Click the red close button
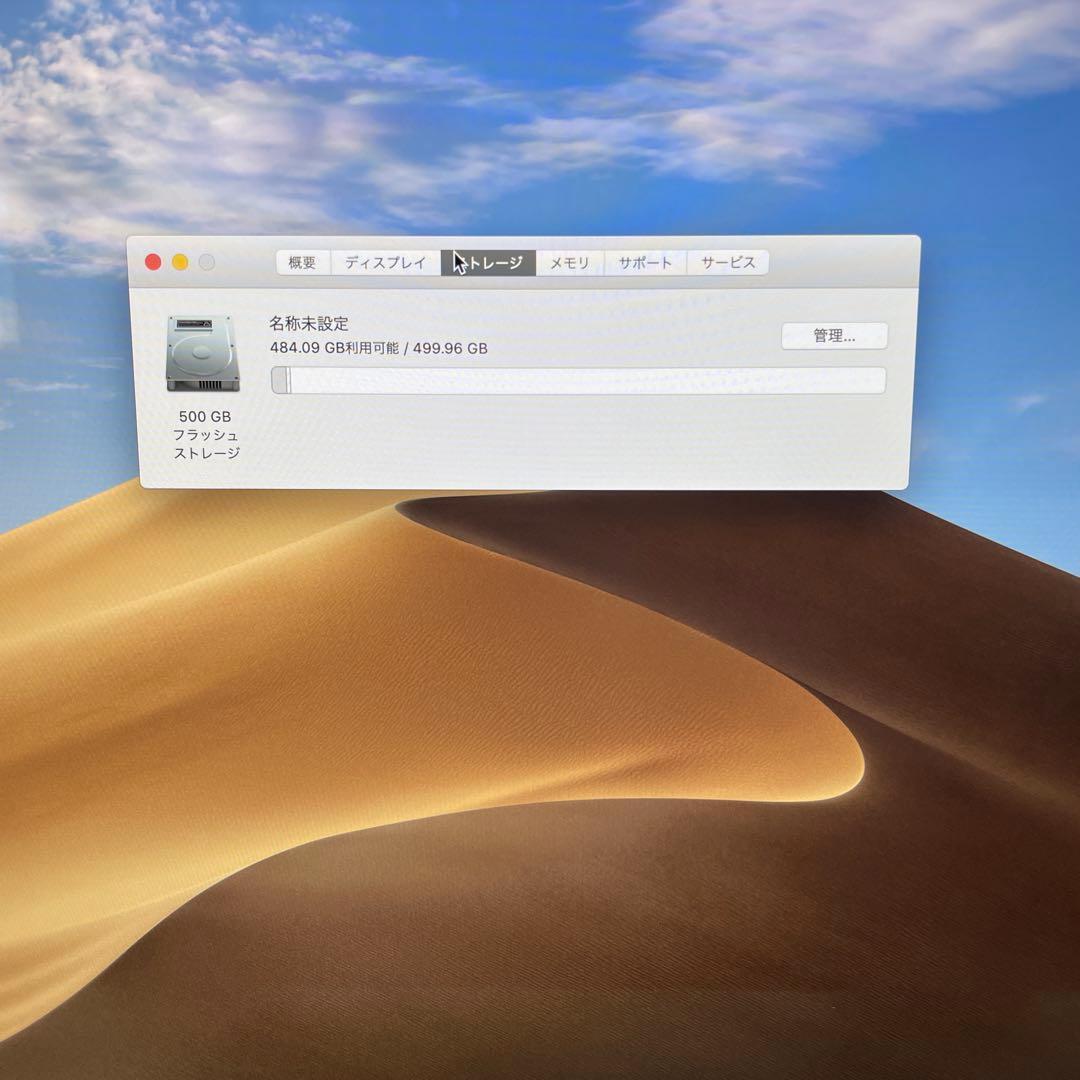This screenshot has width=1080, height=1080. [152, 261]
